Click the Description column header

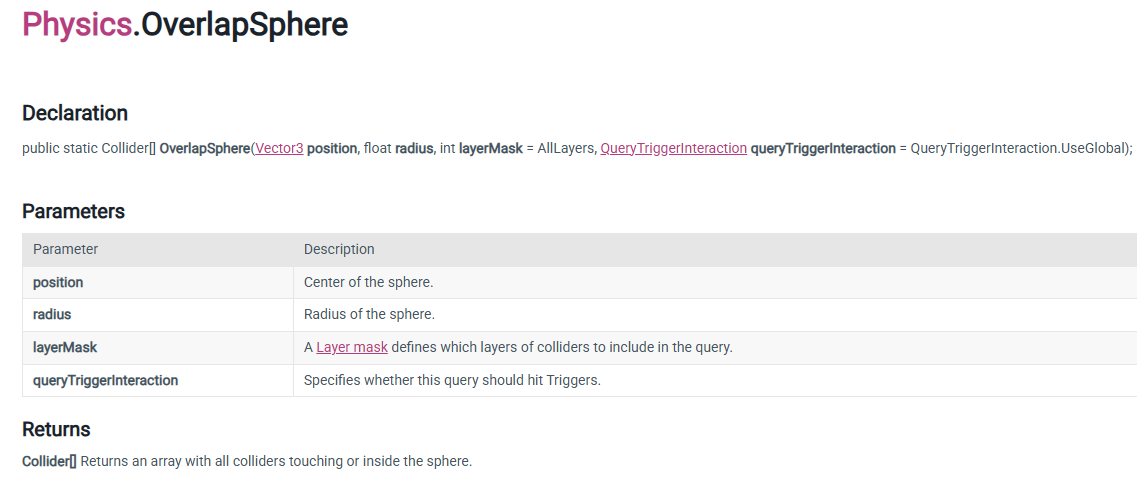click(x=339, y=249)
